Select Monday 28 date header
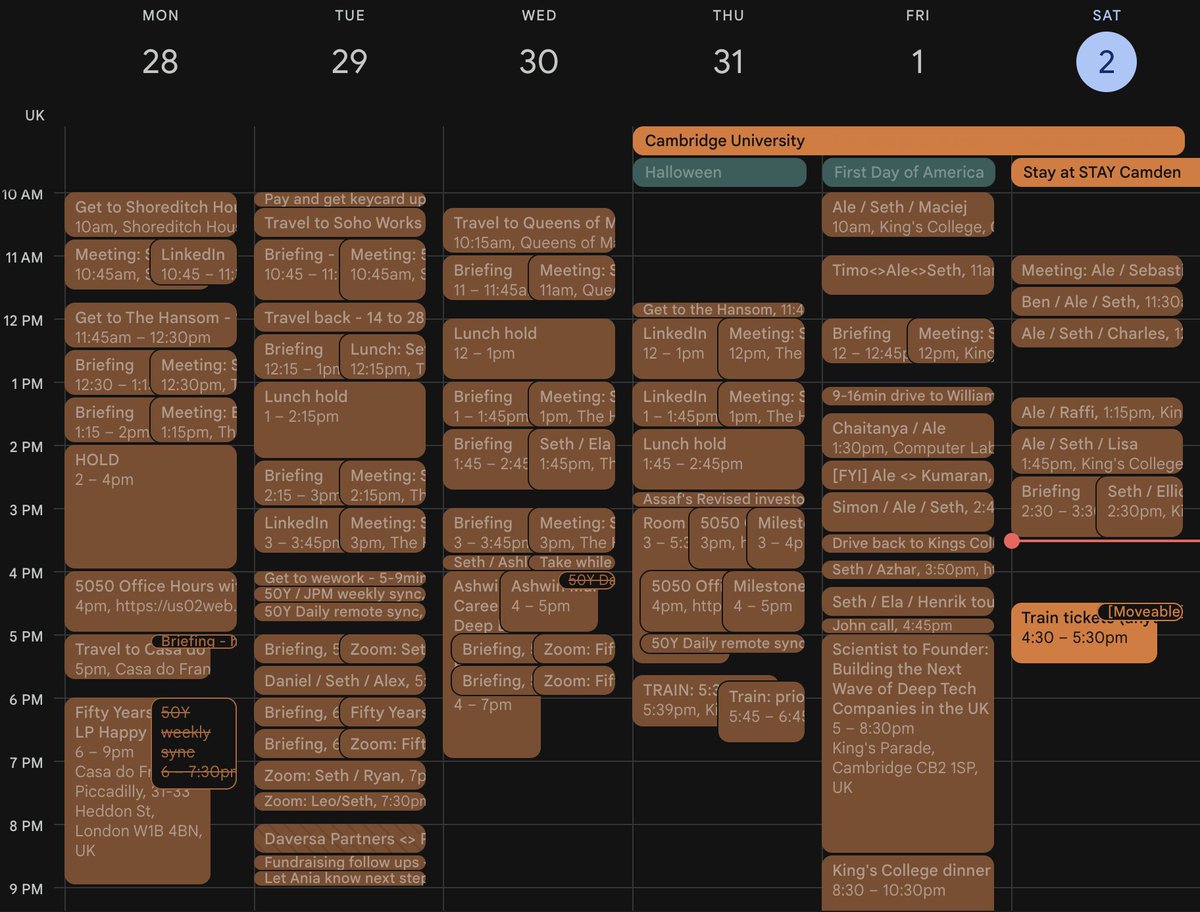Screen dimensions: 1200x912 pos(160,61)
